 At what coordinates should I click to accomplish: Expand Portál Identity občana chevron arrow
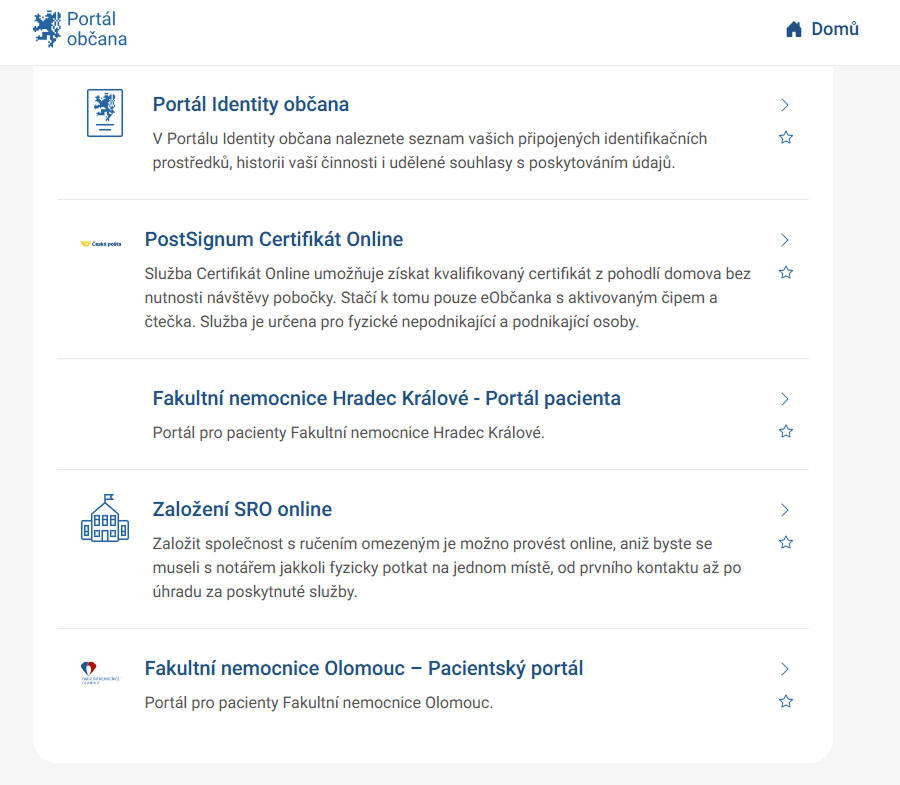tap(785, 105)
